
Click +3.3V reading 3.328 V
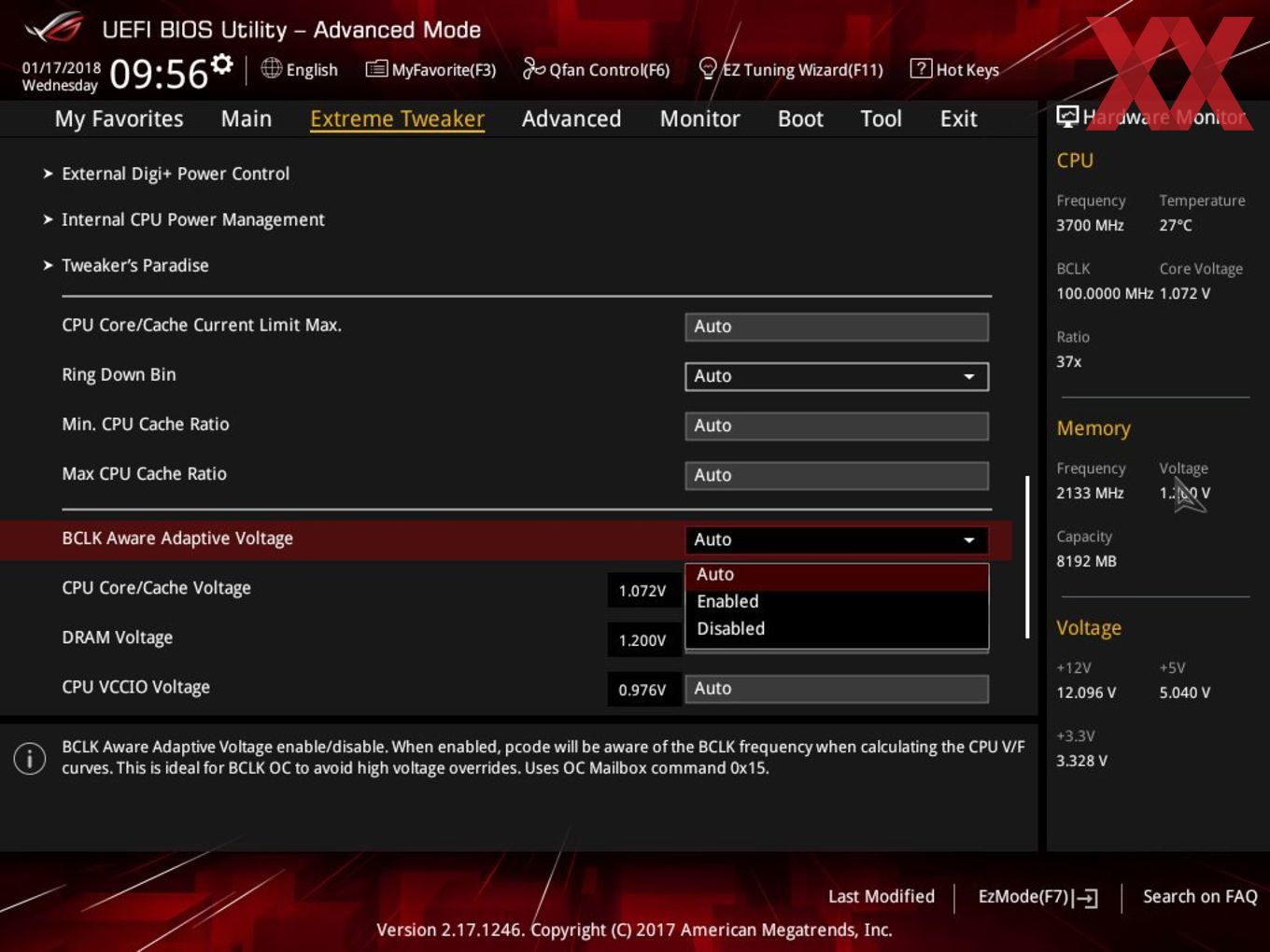pos(1081,761)
